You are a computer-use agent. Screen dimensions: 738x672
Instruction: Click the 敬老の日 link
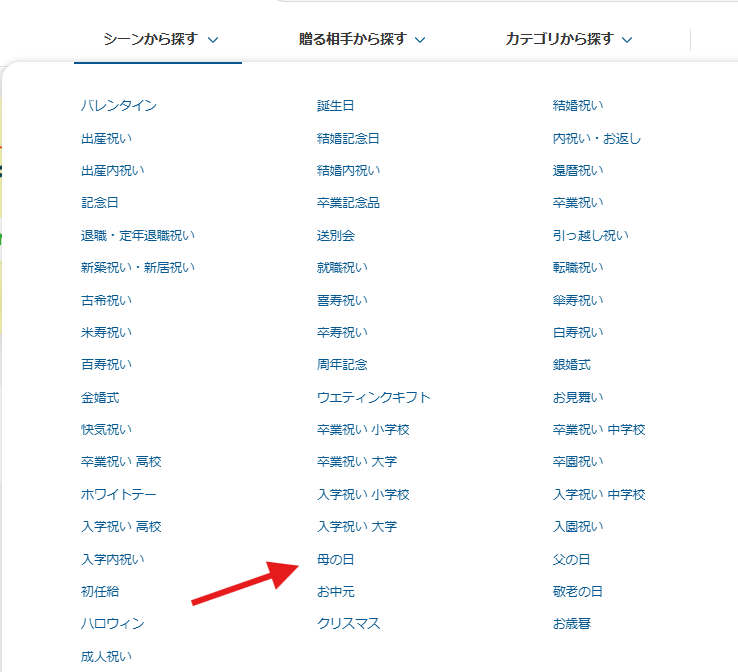coord(577,591)
